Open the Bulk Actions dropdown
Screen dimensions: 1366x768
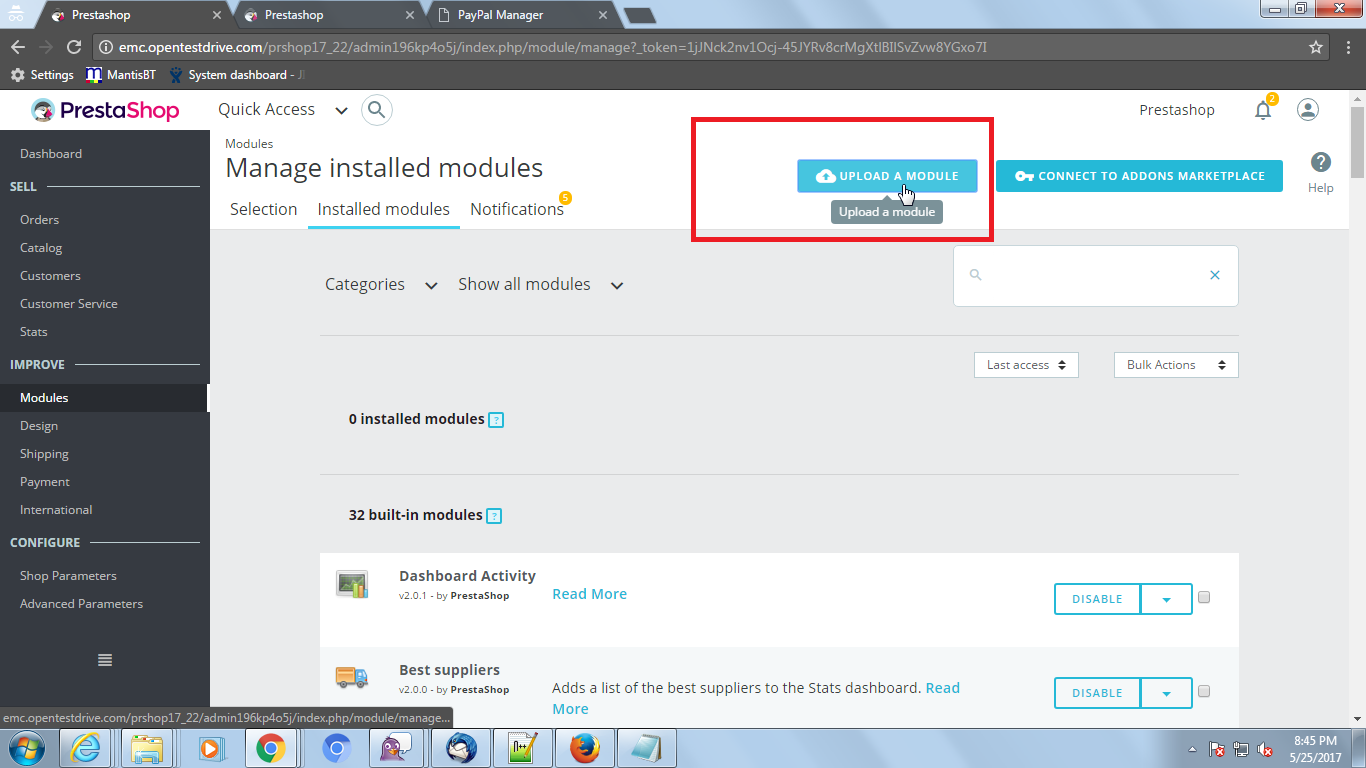(x=1176, y=365)
